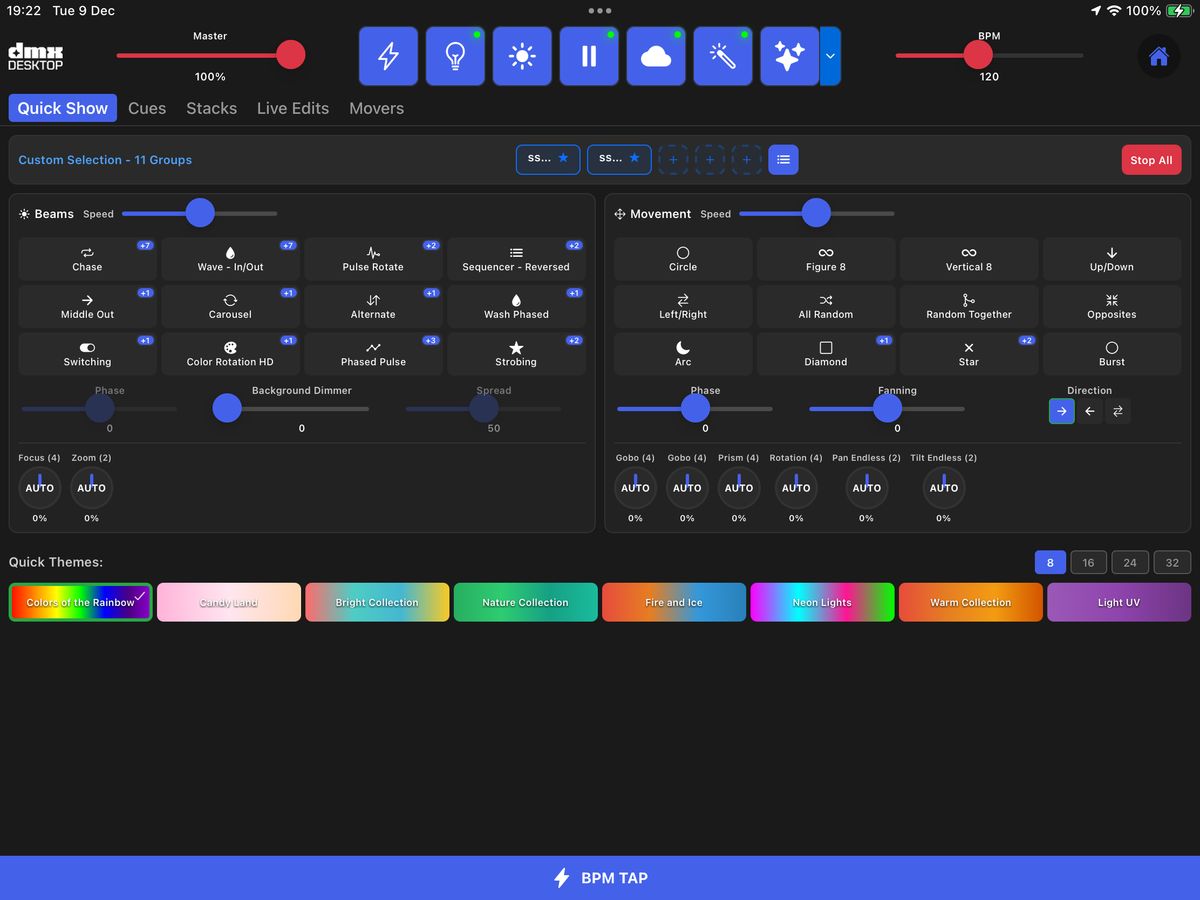This screenshot has width=1200, height=900.
Task: Click Custom Selection - 11 Groups label
Action: [105, 160]
